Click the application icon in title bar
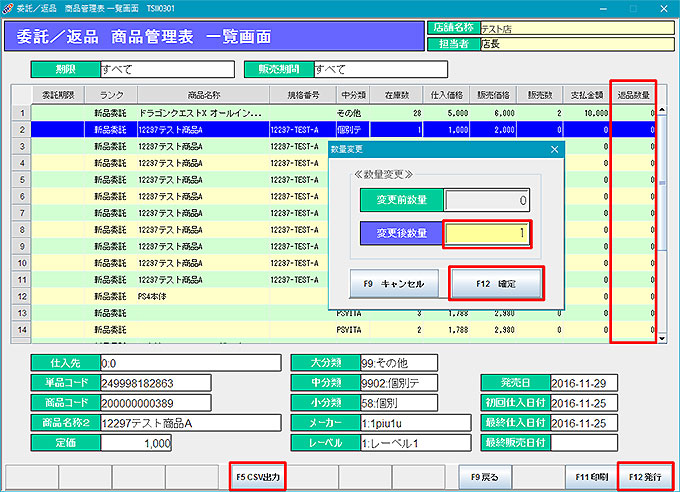 8,8
